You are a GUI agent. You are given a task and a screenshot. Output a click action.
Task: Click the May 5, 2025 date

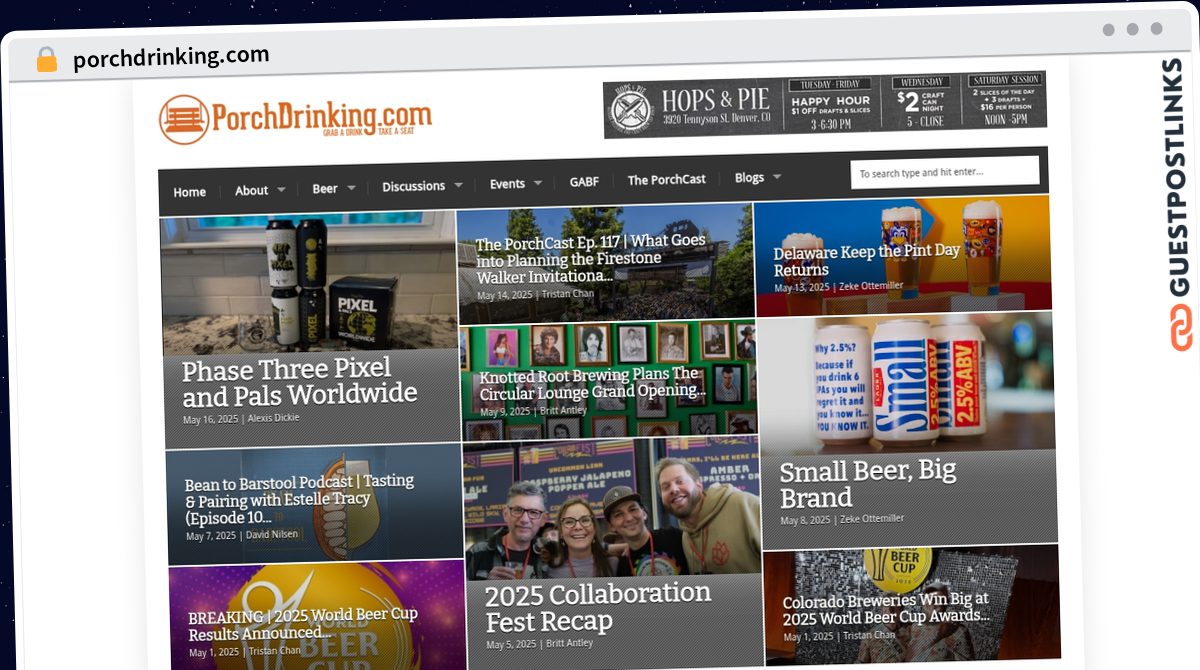[512, 644]
